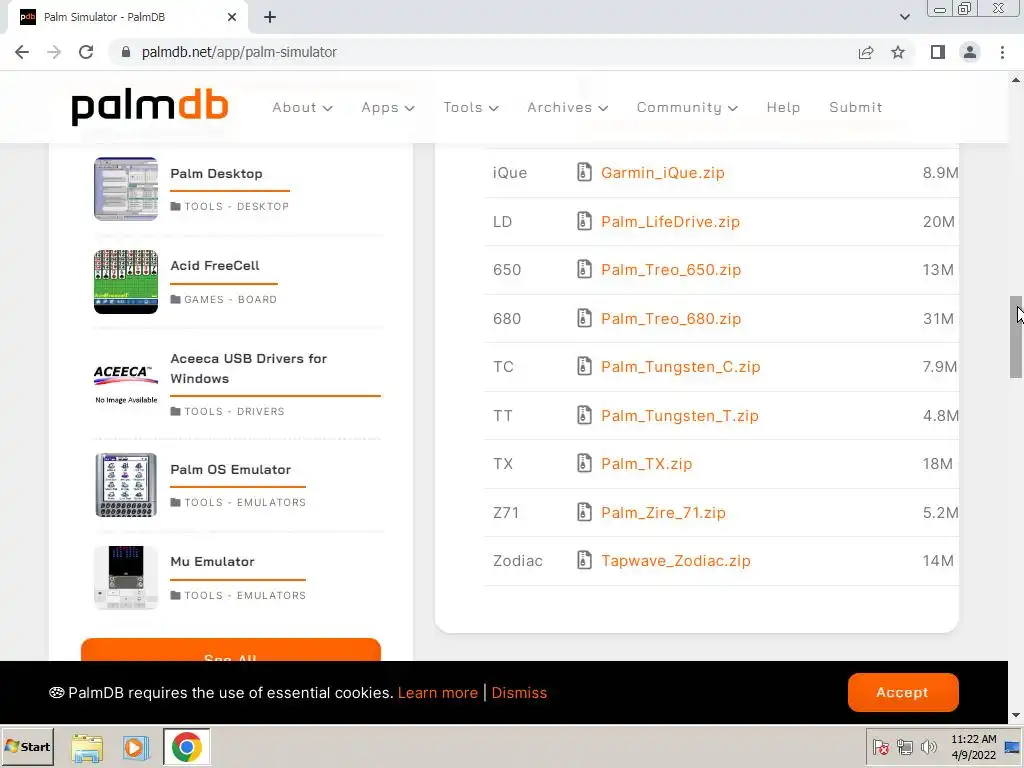1024x768 pixels.
Task: Click the padlock site info icon
Action: coord(126,52)
